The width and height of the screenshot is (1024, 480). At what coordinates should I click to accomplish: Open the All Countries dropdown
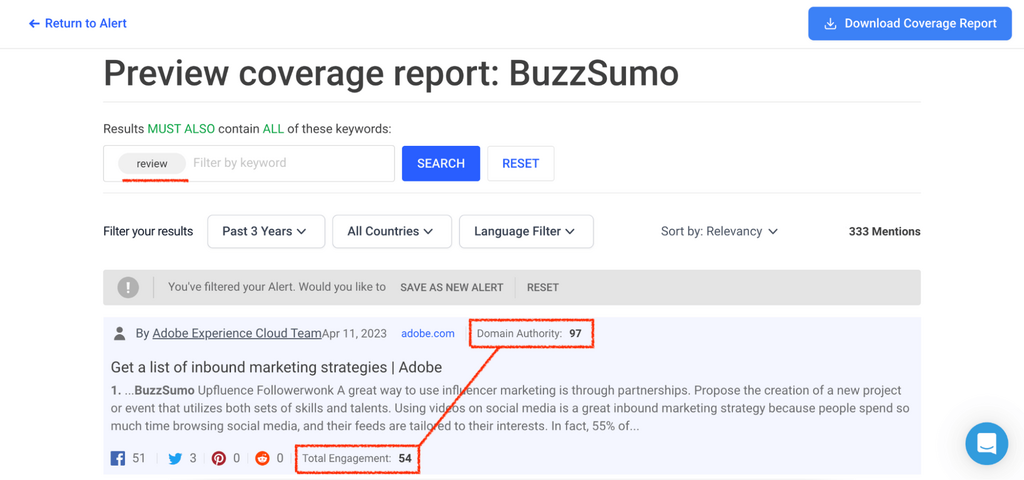coord(391,231)
